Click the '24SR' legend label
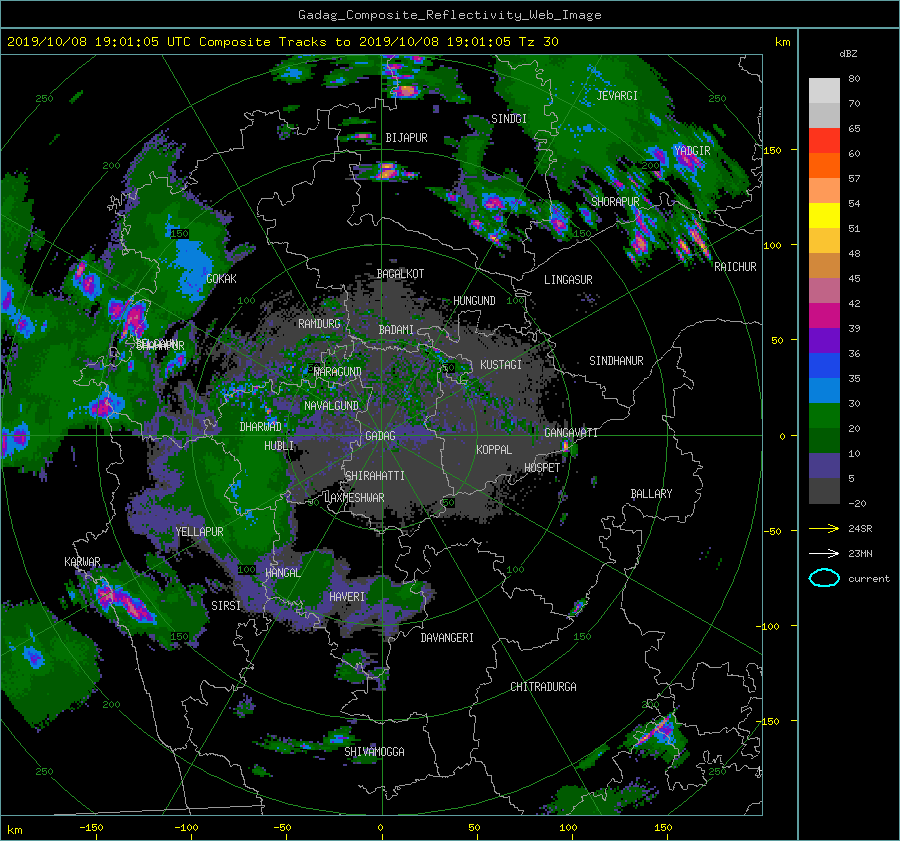This screenshot has height=841, width=900. [x=860, y=529]
